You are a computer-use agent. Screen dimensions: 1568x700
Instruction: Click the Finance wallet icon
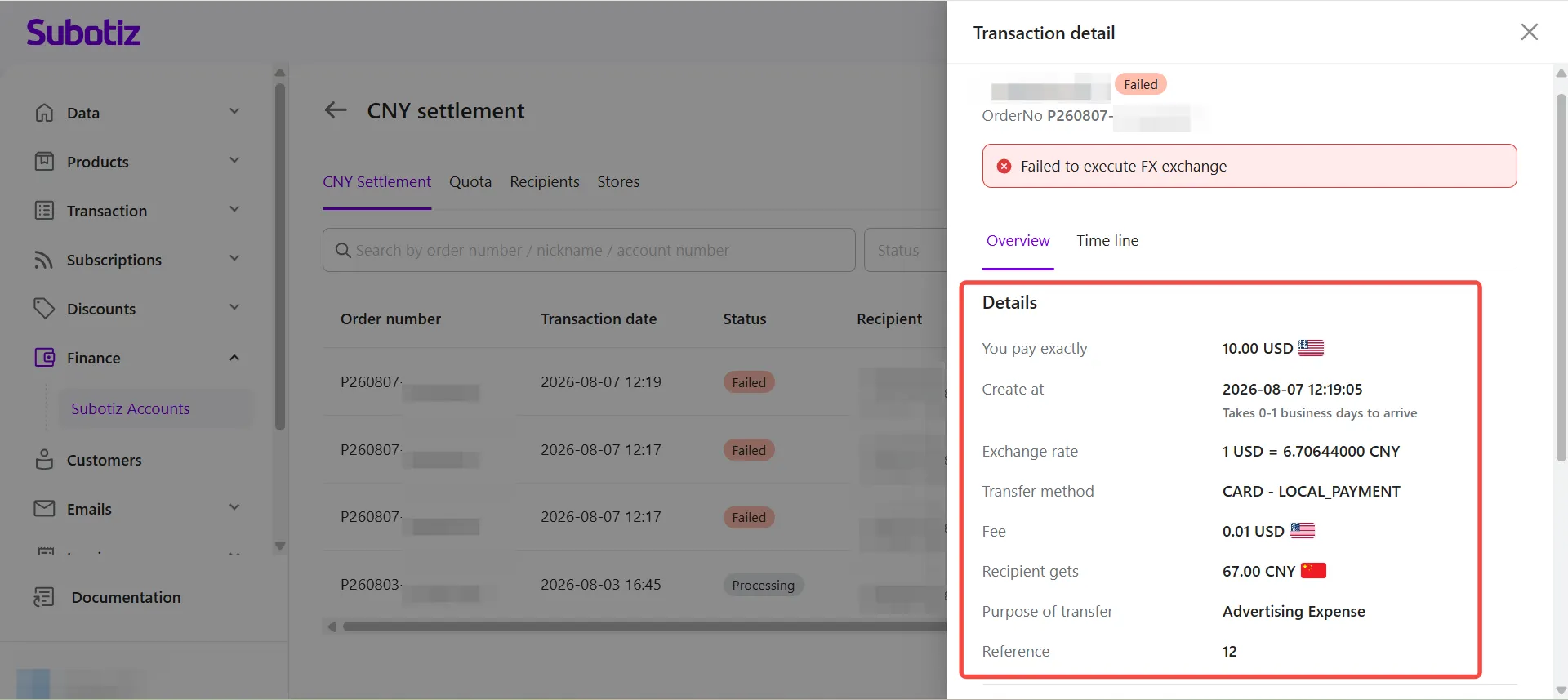(x=44, y=358)
